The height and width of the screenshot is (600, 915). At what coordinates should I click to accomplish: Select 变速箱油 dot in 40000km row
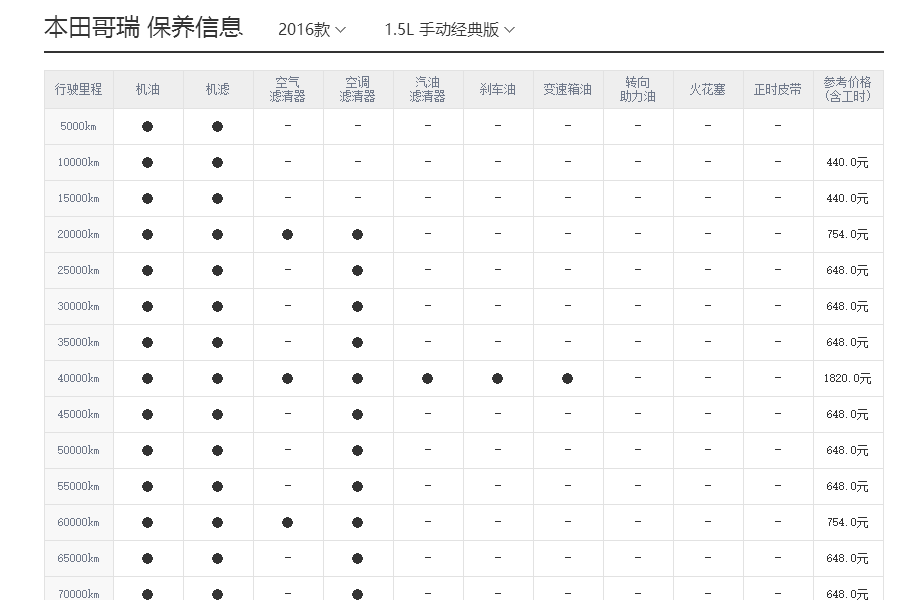pyautogui.click(x=568, y=379)
